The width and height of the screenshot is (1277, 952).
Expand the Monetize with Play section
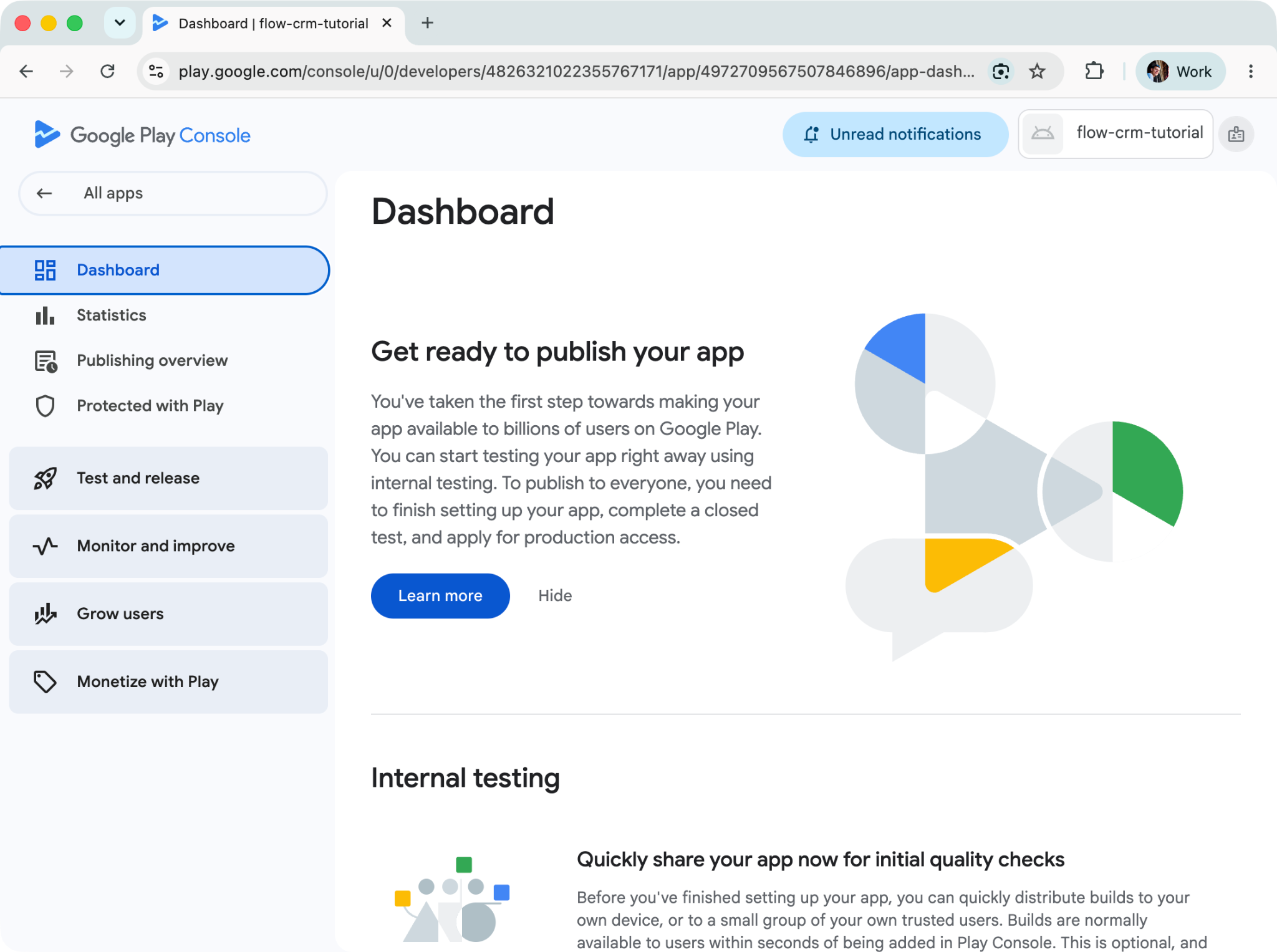point(168,682)
